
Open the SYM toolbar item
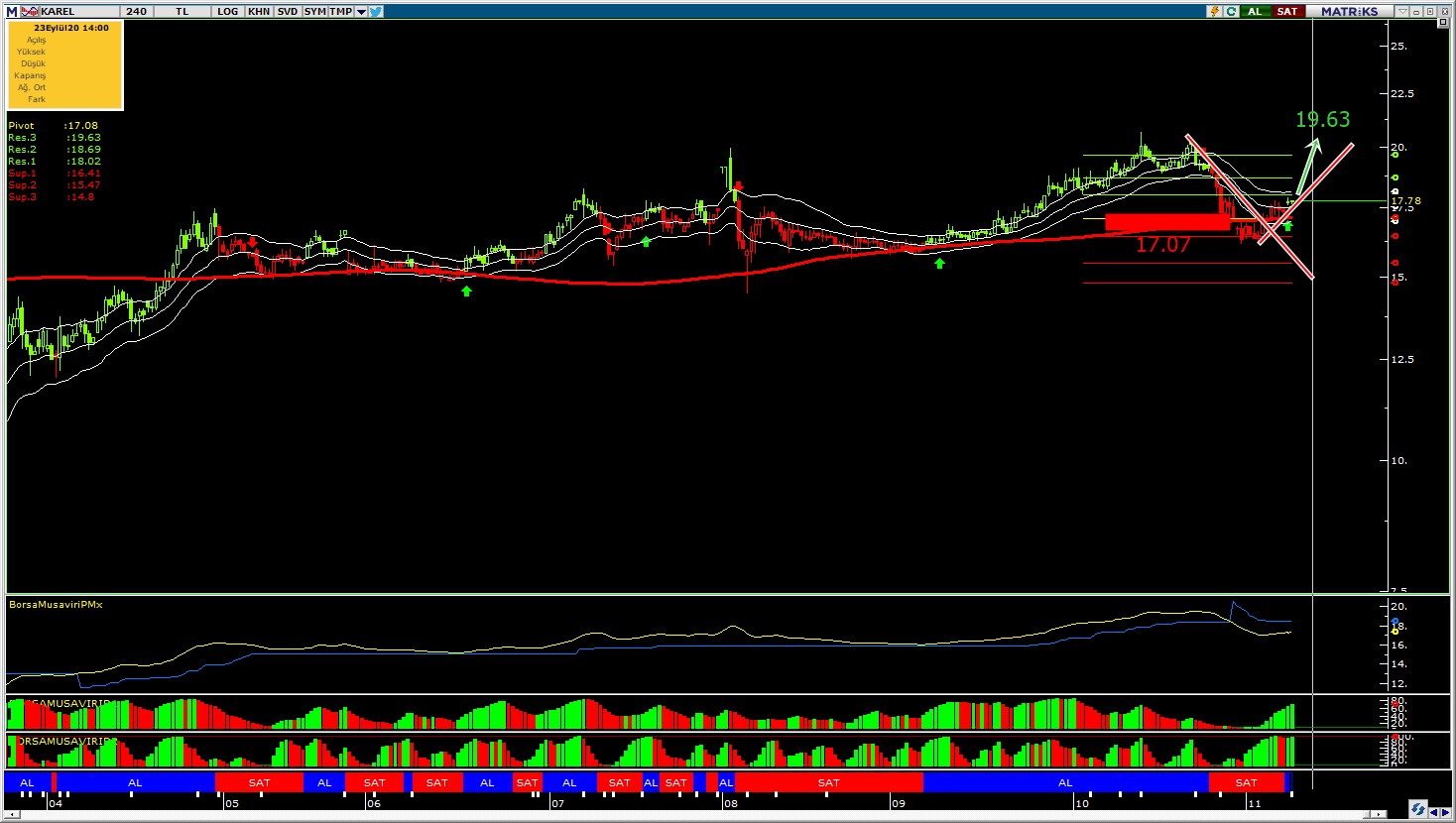[x=314, y=11]
